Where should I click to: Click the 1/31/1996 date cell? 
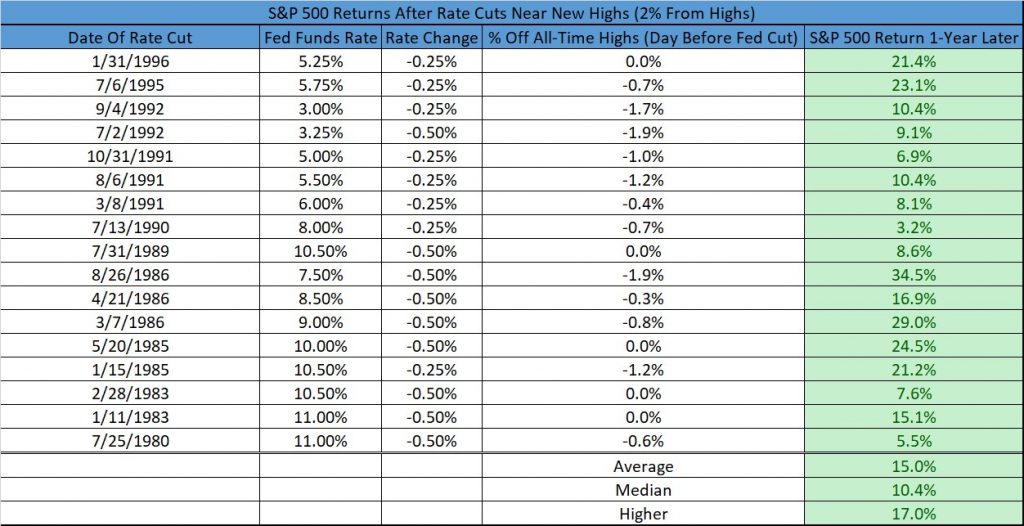pyautogui.click(x=130, y=62)
